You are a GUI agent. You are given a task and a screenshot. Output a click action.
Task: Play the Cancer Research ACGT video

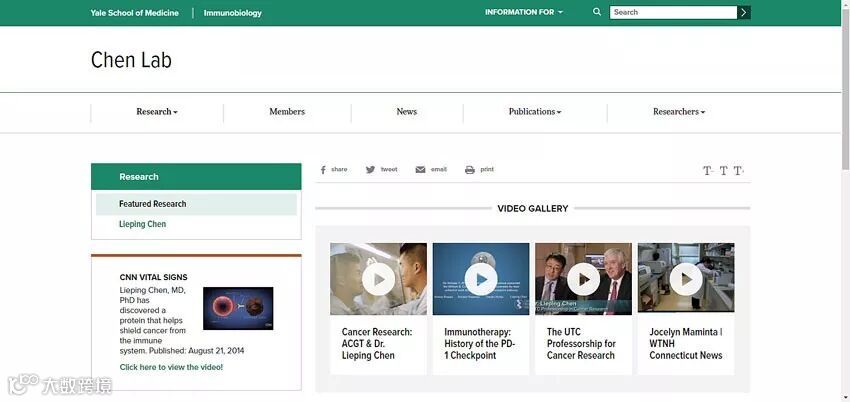[x=378, y=279]
